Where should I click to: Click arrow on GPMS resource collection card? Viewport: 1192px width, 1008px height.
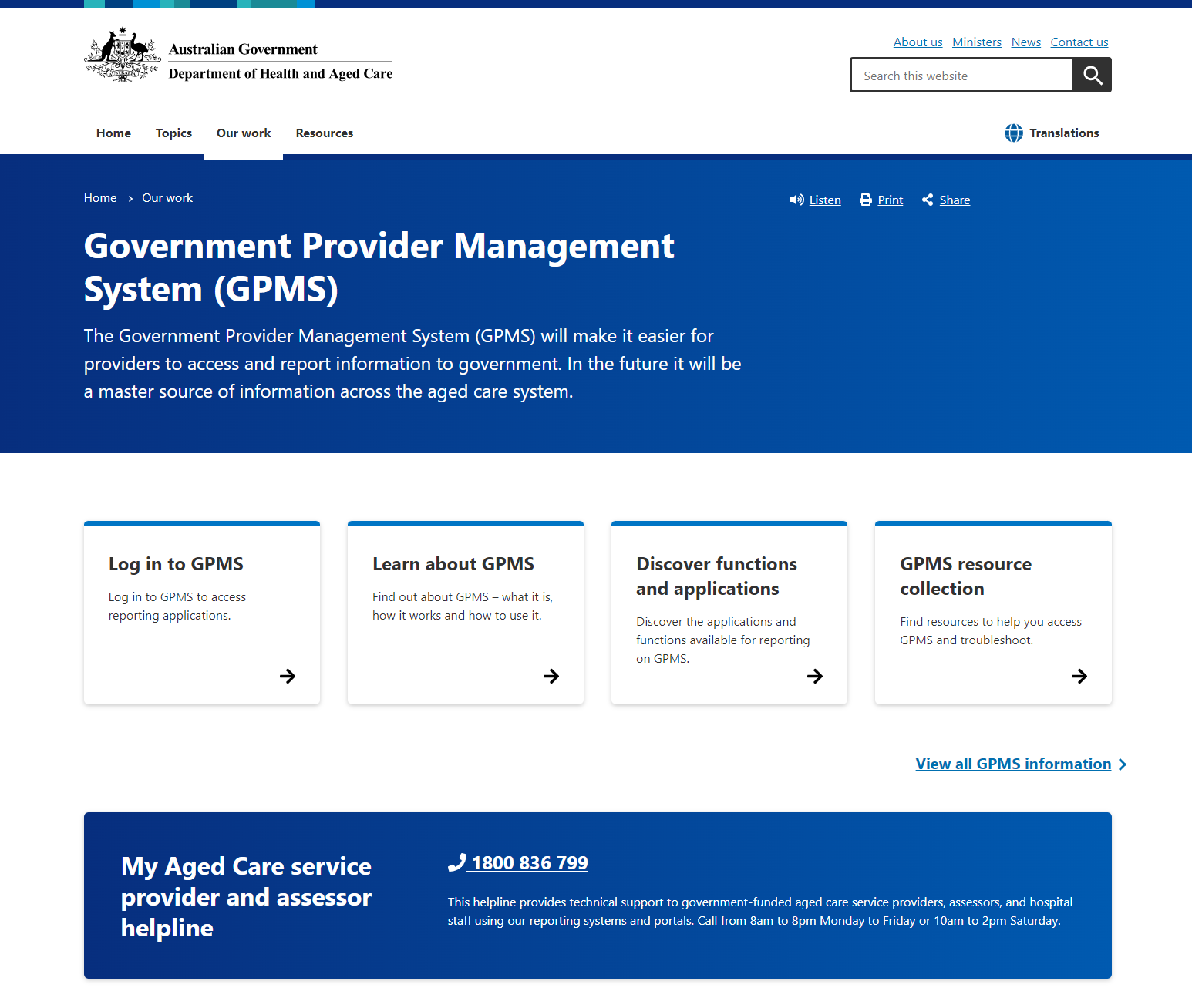tap(1079, 676)
